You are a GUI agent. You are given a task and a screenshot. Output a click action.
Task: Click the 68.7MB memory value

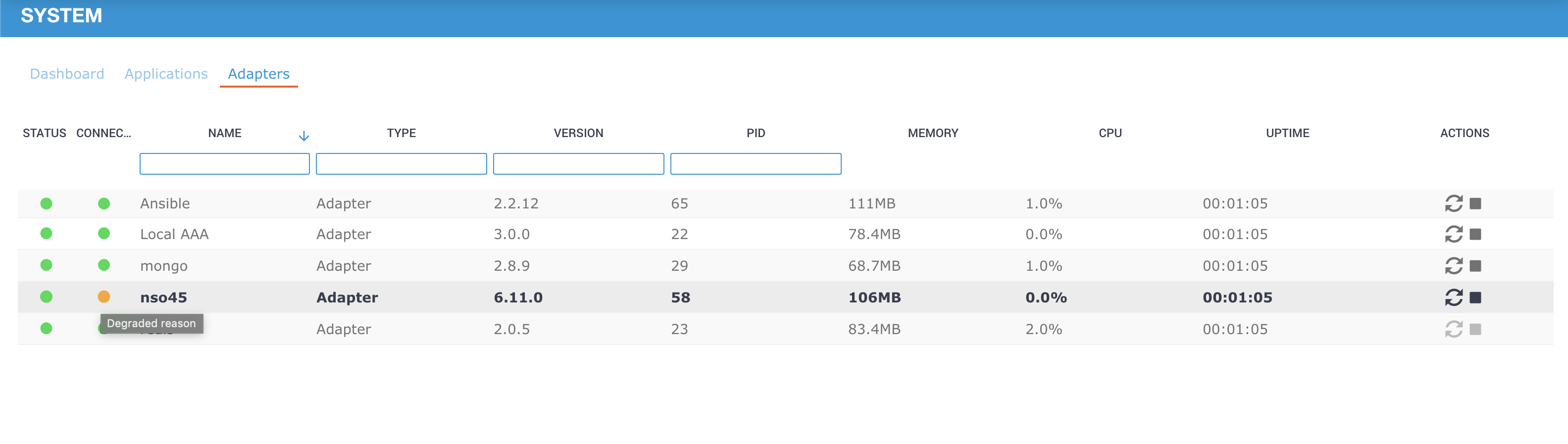click(x=874, y=266)
